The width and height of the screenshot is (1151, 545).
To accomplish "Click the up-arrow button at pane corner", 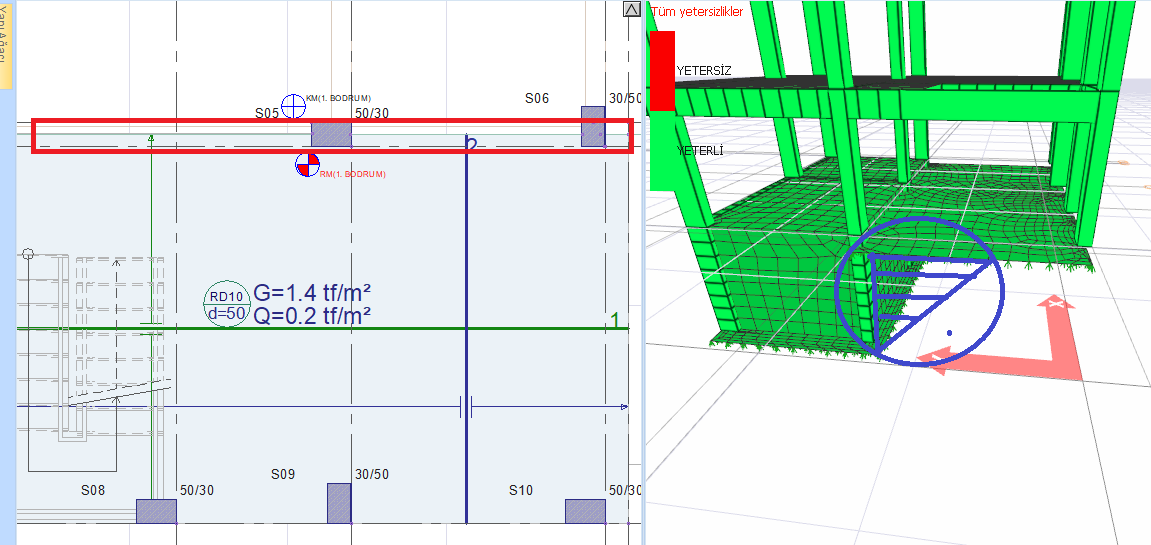I will (x=631, y=10).
